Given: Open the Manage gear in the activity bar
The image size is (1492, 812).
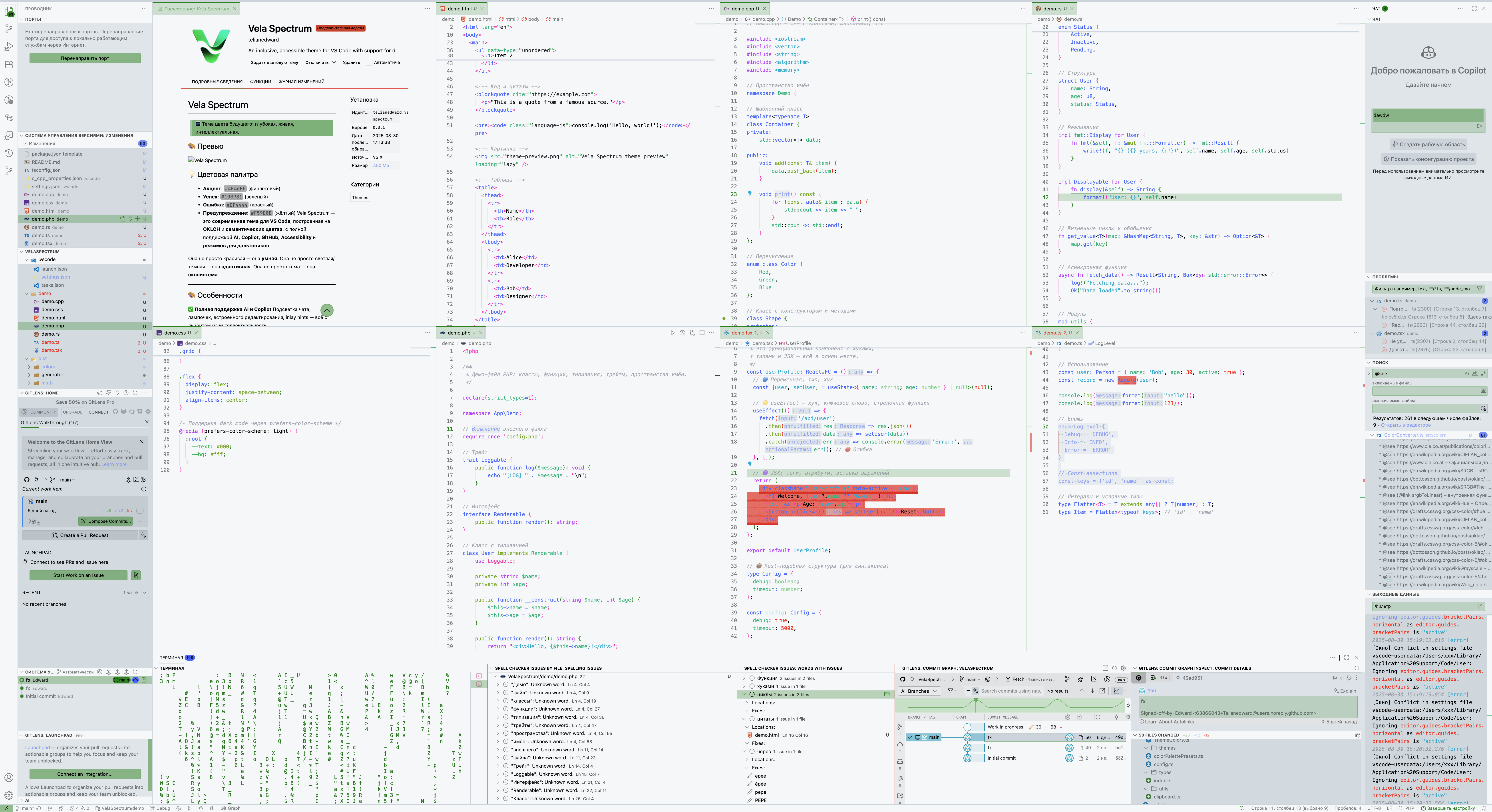Looking at the screenshot, I should click(9, 795).
